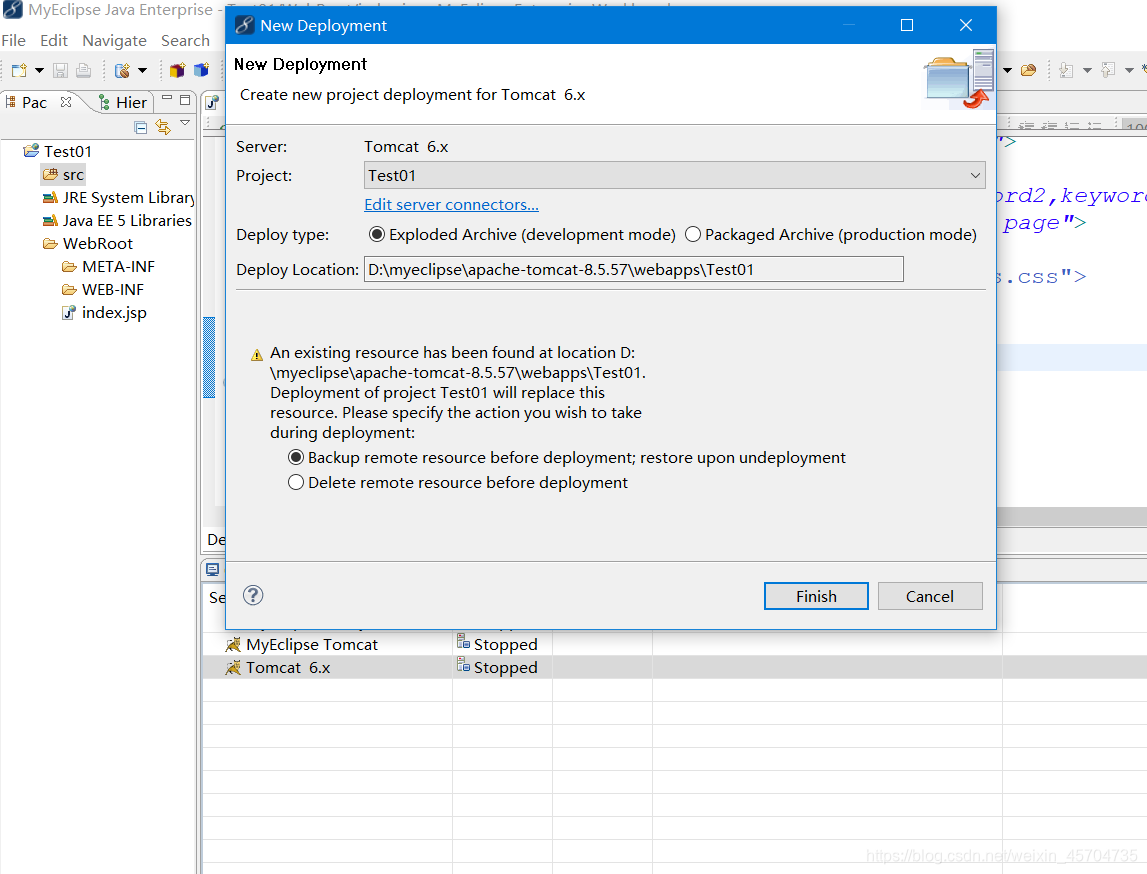Viewport: 1147px width, 874px height.
Task: Select Delete remote resource before deployment option
Action: pos(458,483)
